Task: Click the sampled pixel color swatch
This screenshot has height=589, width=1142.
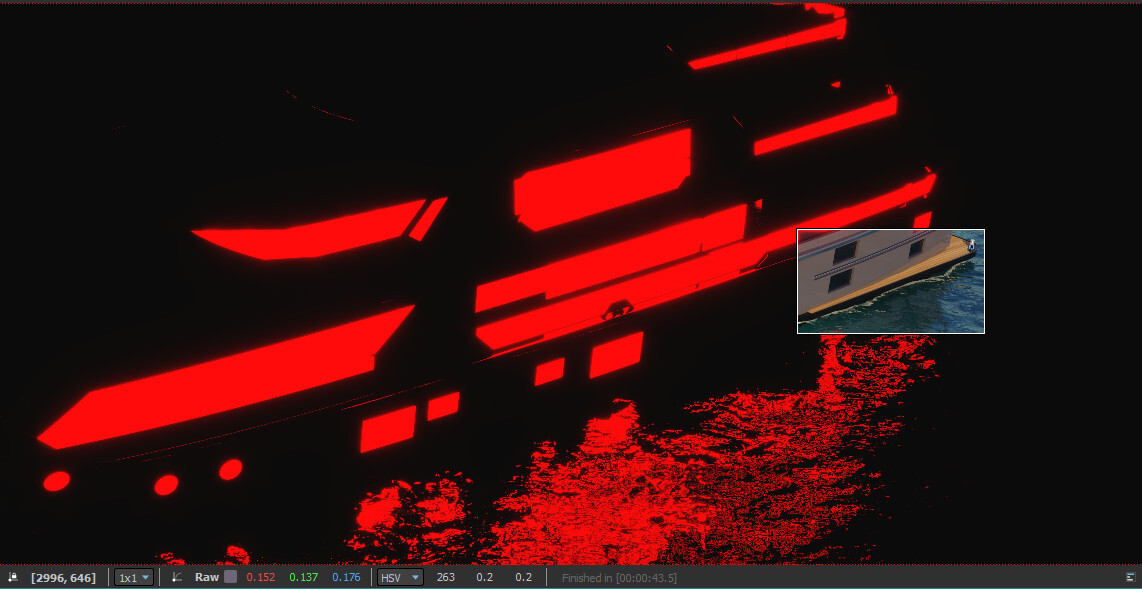Action: coord(230,577)
